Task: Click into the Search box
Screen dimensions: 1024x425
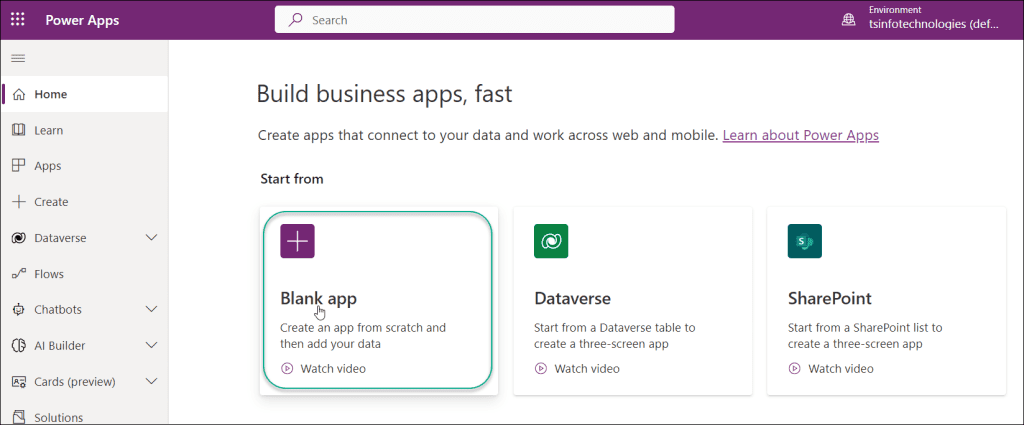Action: (x=474, y=20)
